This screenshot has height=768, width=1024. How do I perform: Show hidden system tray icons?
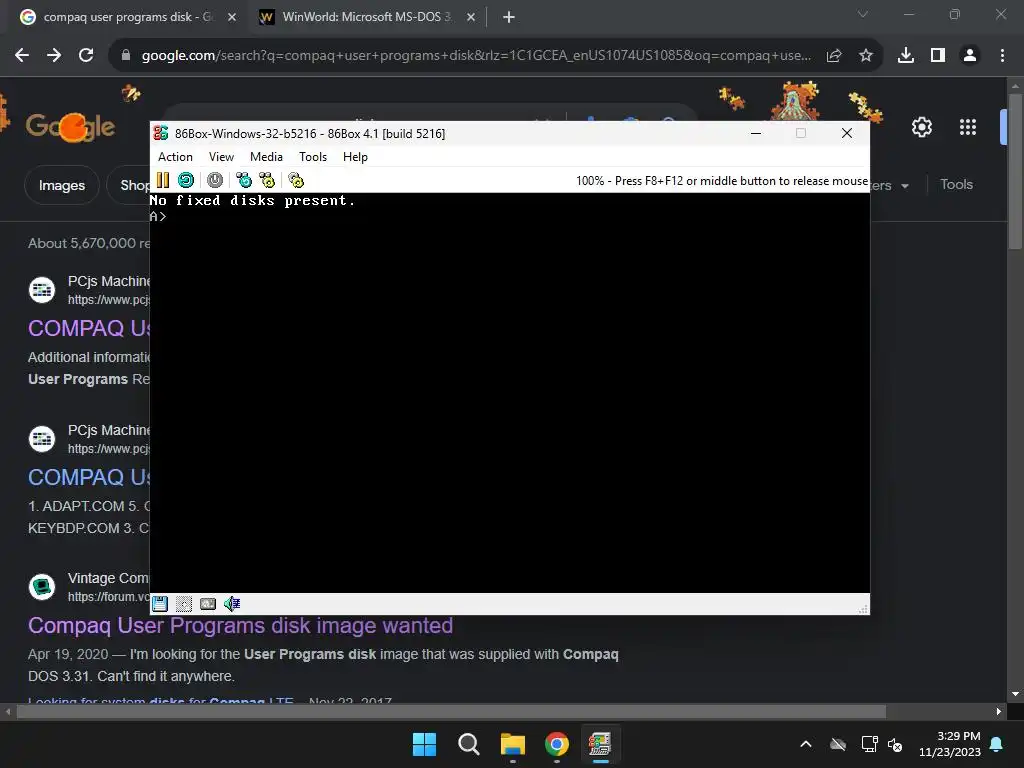(806, 744)
